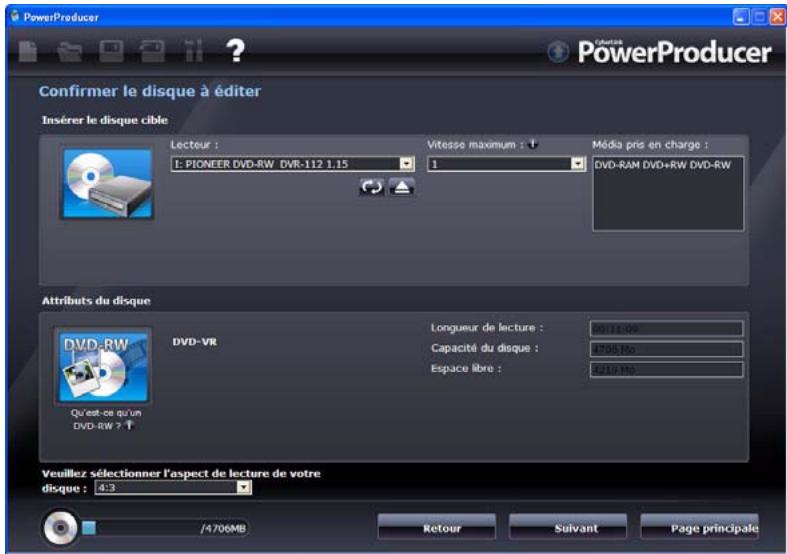Screen dimensions: 787x554
Task: Click the disc capacity progress bar
Action: coord(165,528)
